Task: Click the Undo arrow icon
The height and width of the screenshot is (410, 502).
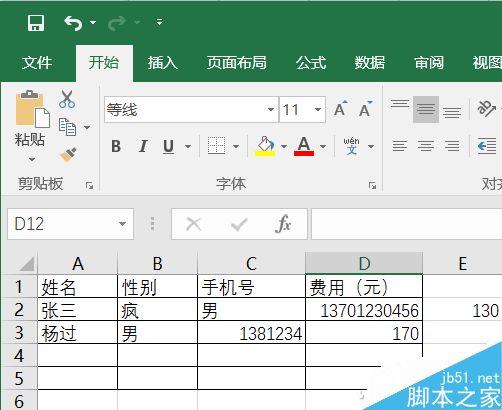Action: pos(73,23)
